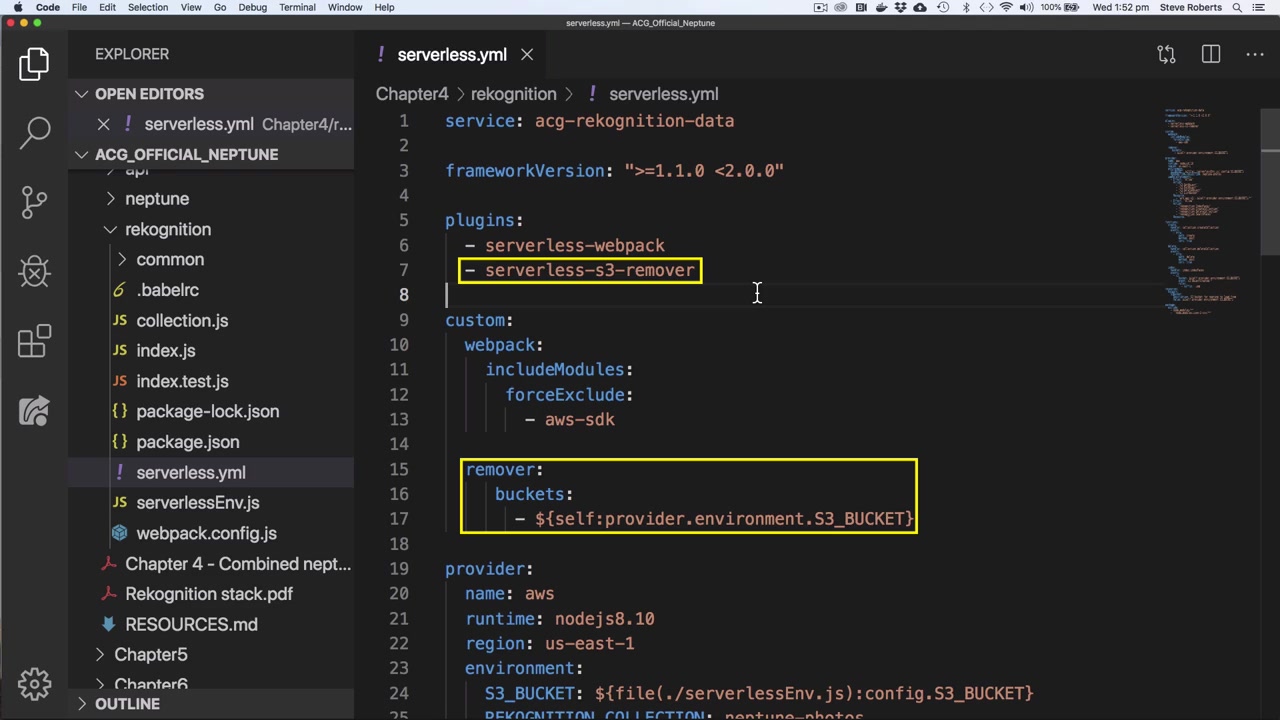This screenshot has height=720, width=1280.
Task: Open the More Actions ellipsis in editor
Action: [x=1255, y=54]
